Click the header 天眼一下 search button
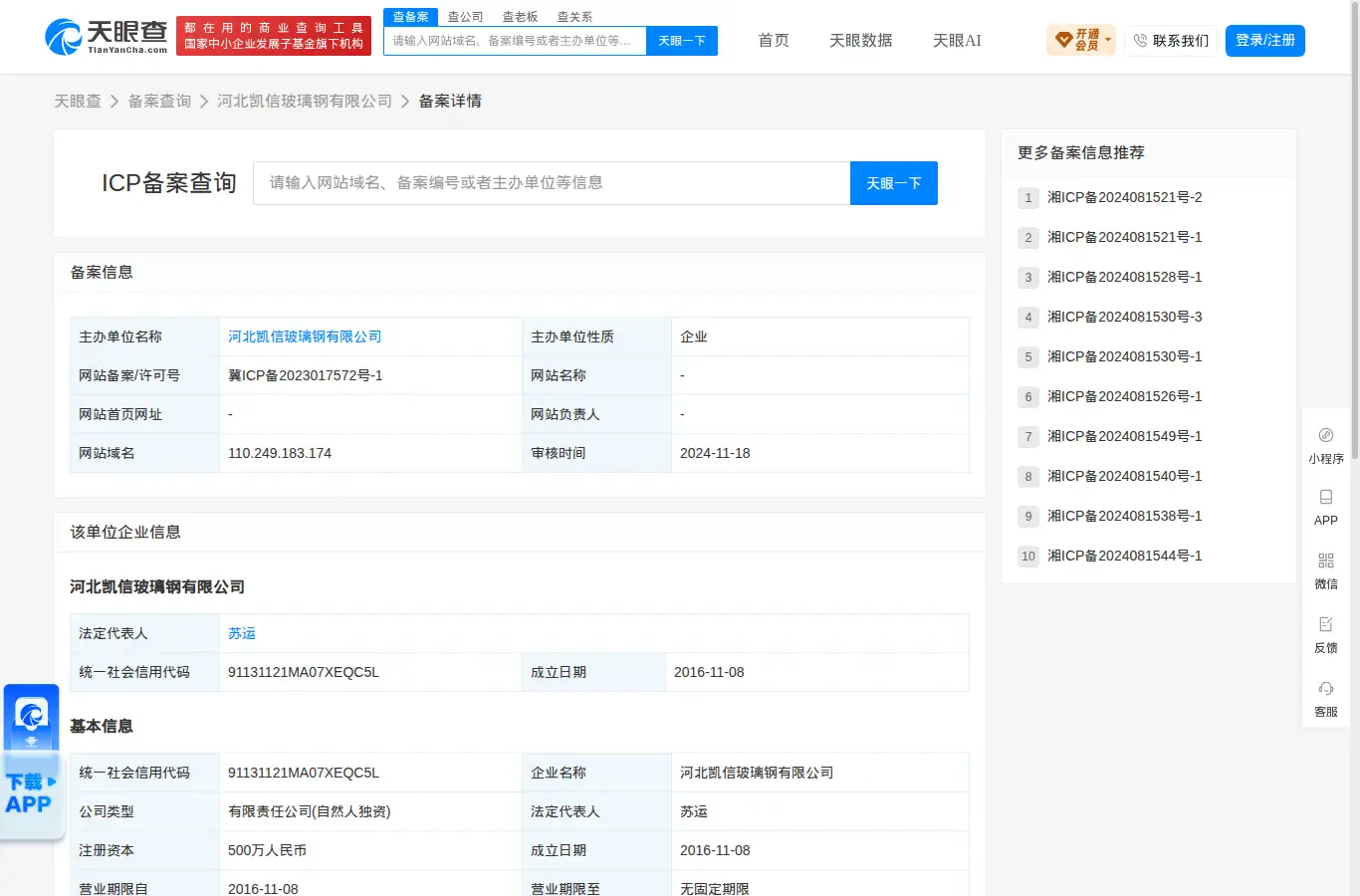 coord(682,41)
